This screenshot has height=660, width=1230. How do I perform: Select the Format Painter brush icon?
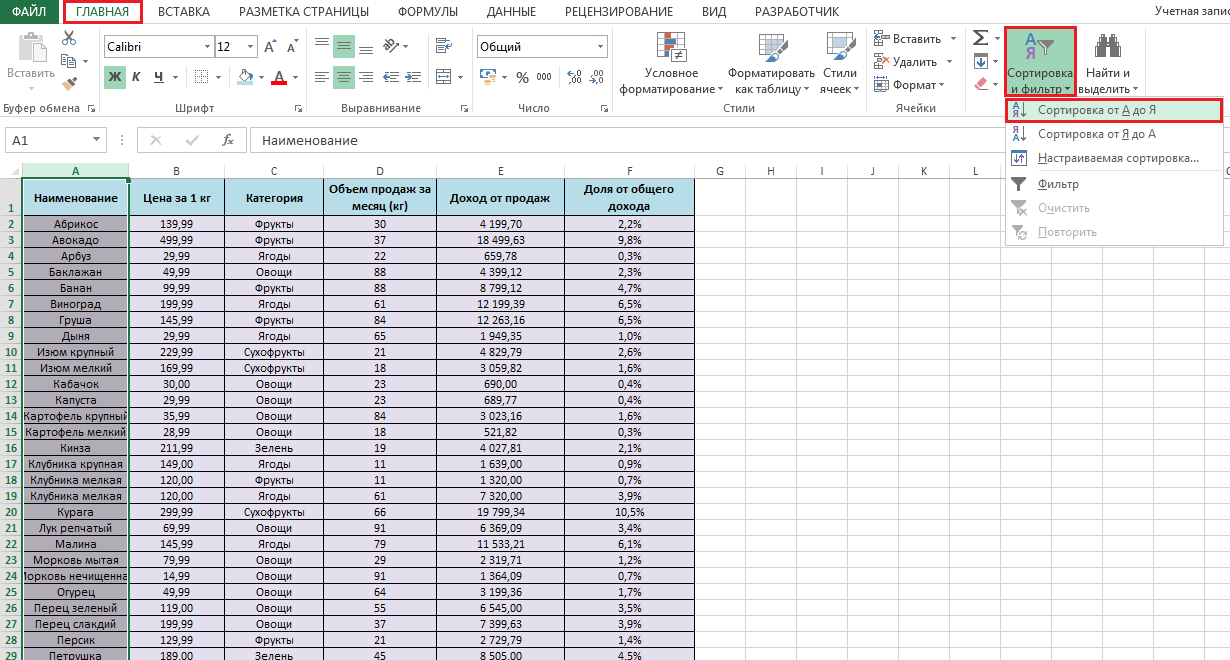[x=69, y=84]
